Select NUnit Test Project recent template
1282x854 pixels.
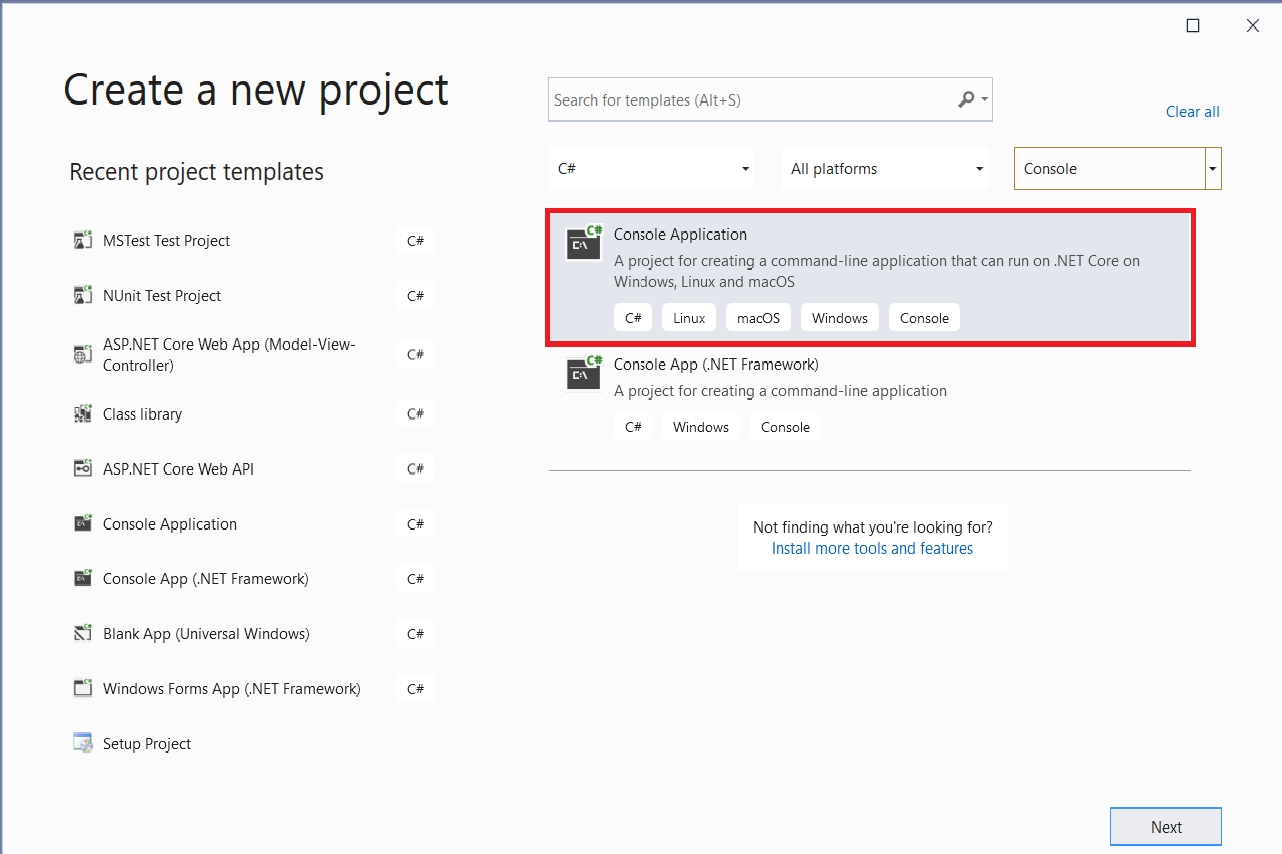[162, 296]
